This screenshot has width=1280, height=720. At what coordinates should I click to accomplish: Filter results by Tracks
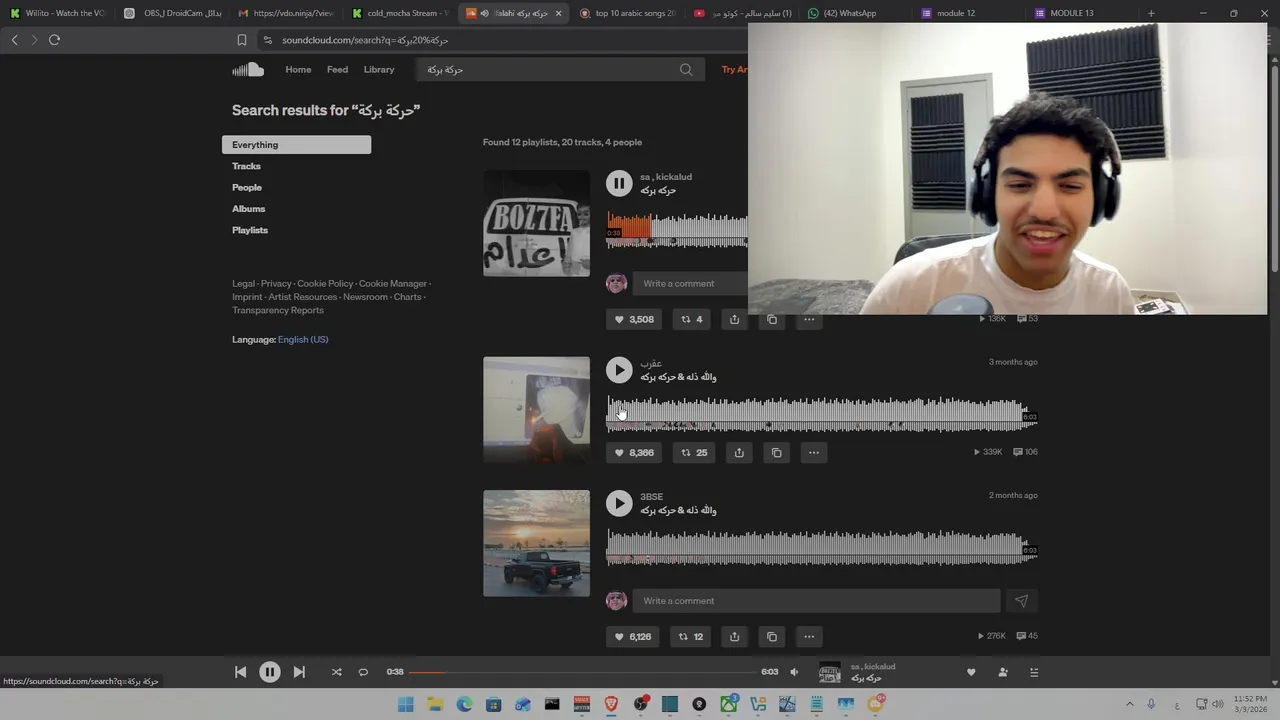246,166
